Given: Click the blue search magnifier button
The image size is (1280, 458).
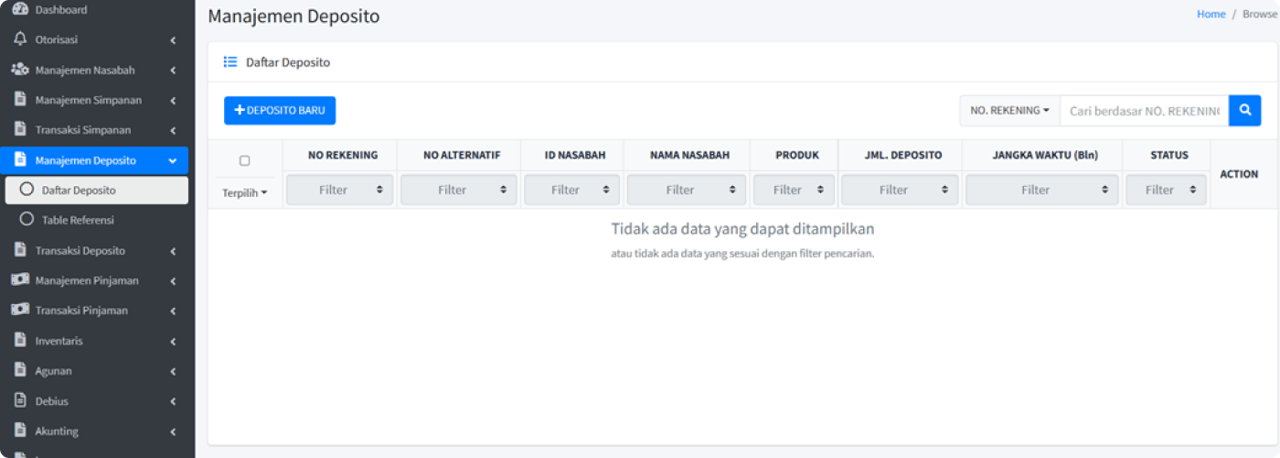Looking at the screenshot, I should coord(1244,110).
